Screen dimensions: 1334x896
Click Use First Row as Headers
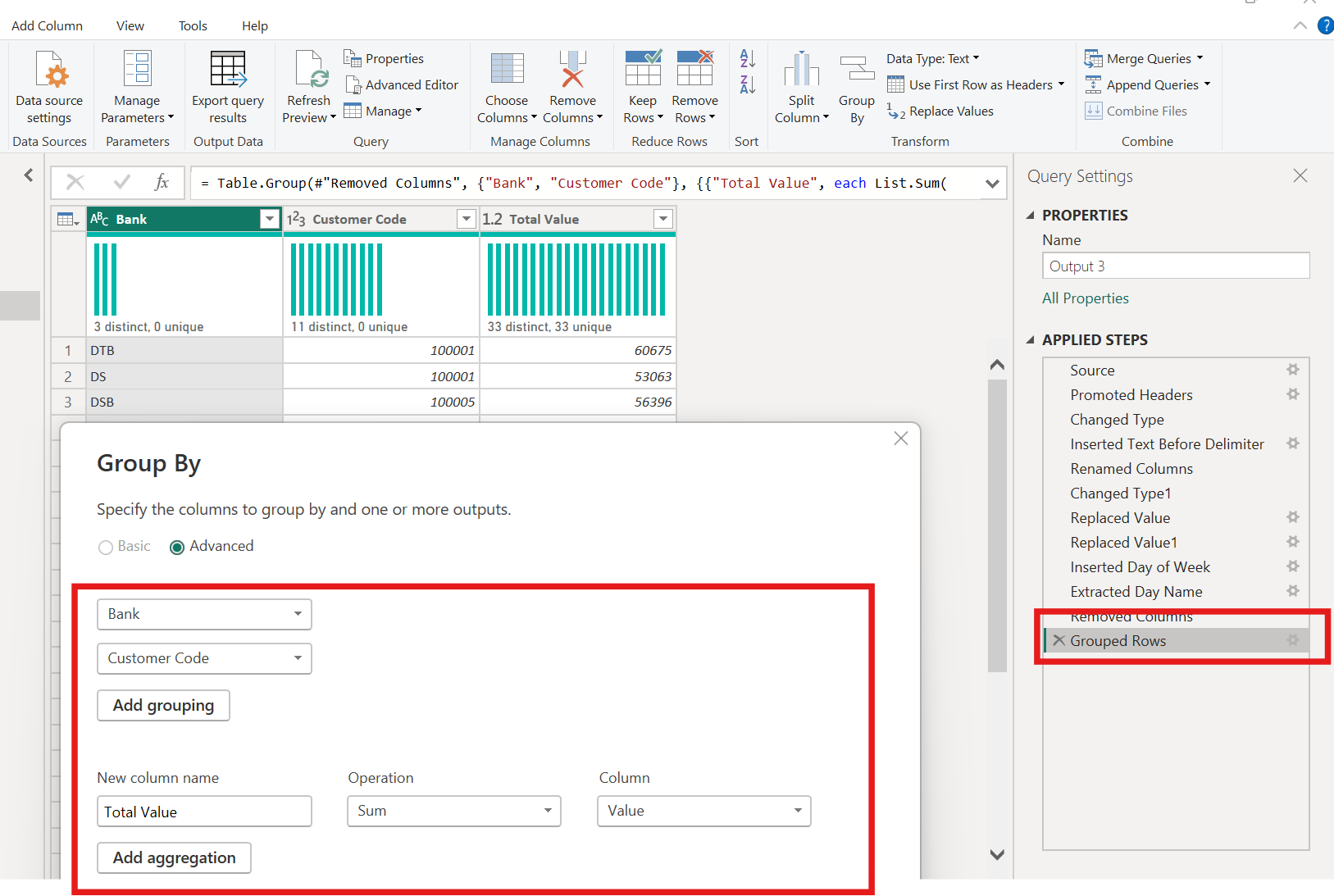976,85
